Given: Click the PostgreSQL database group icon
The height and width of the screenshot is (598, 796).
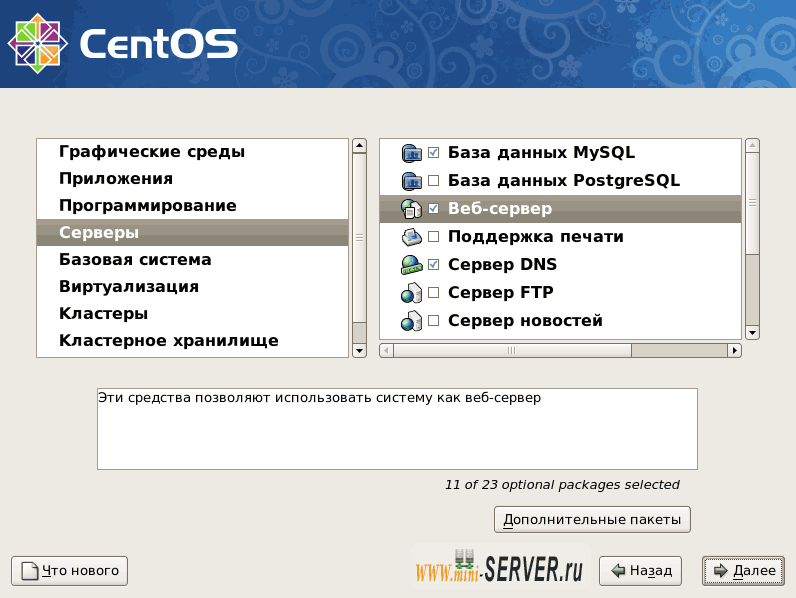Looking at the screenshot, I should coord(411,181).
